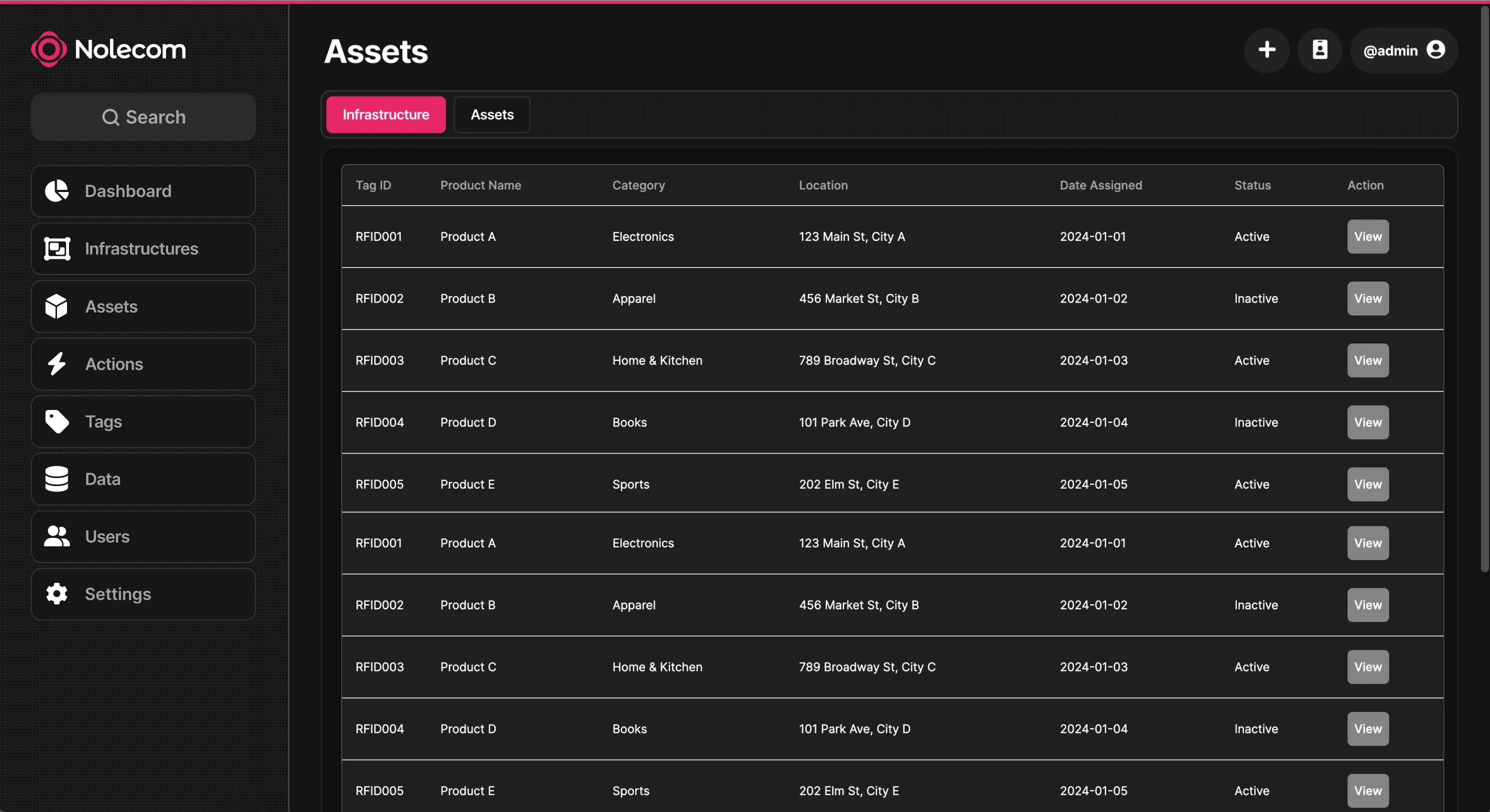This screenshot has width=1490, height=812.
Task: Open the @admin account menu
Action: [1403, 50]
